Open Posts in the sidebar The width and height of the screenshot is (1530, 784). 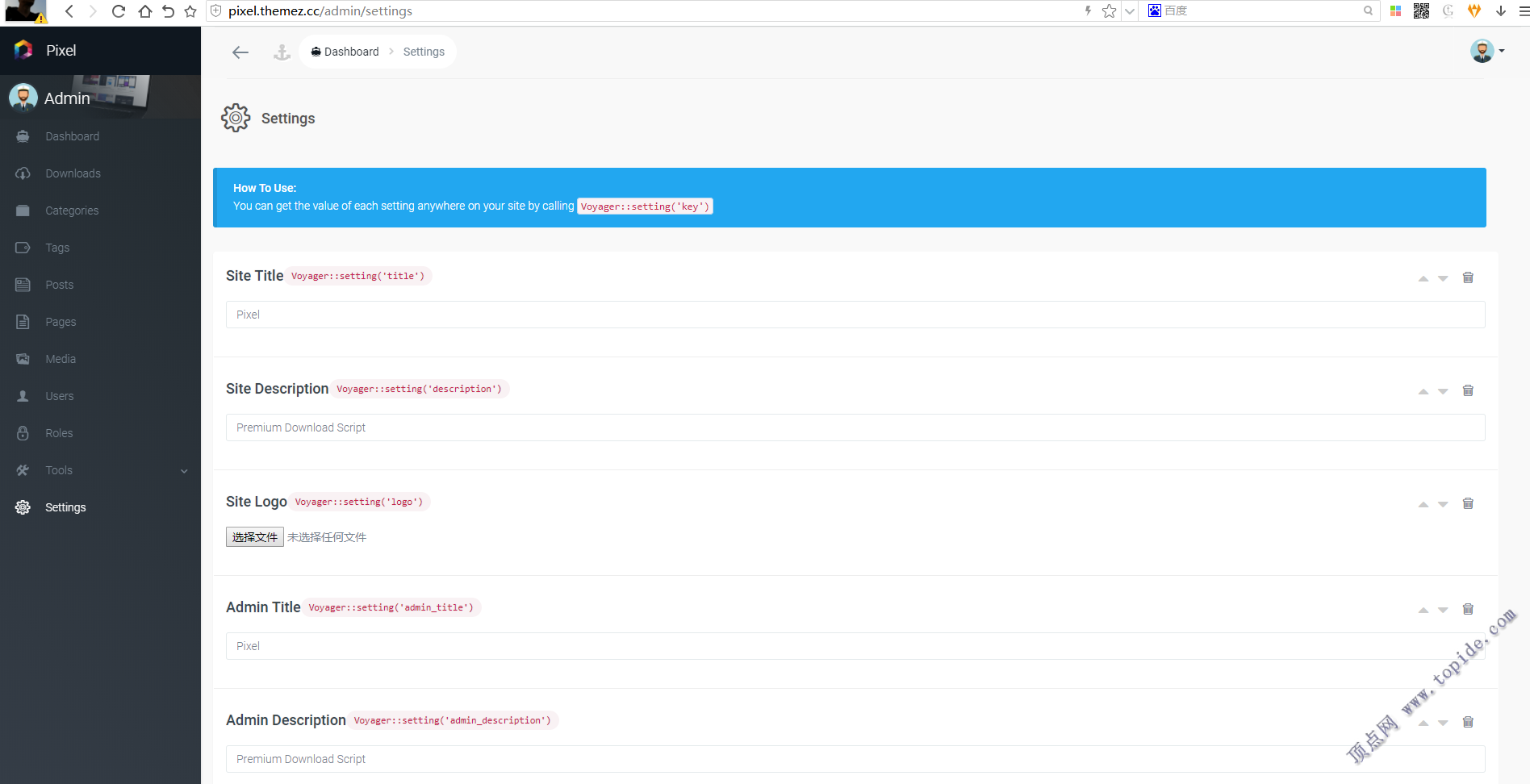[x=59, y=285]
